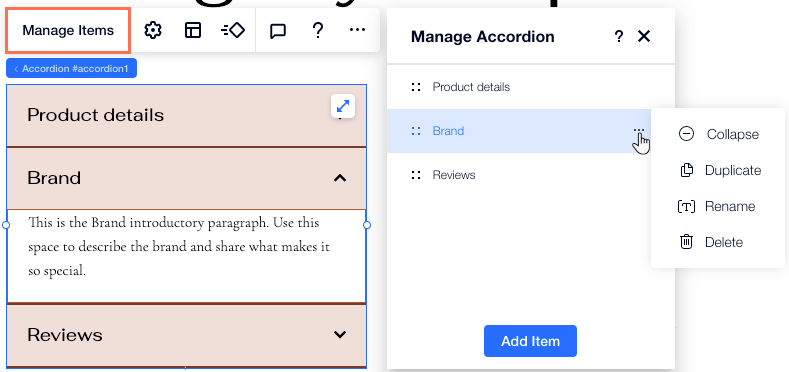Screen dimensions: 789x372
Task: Open more options ellipsis in floating toolbar
Action: [357, 30]
